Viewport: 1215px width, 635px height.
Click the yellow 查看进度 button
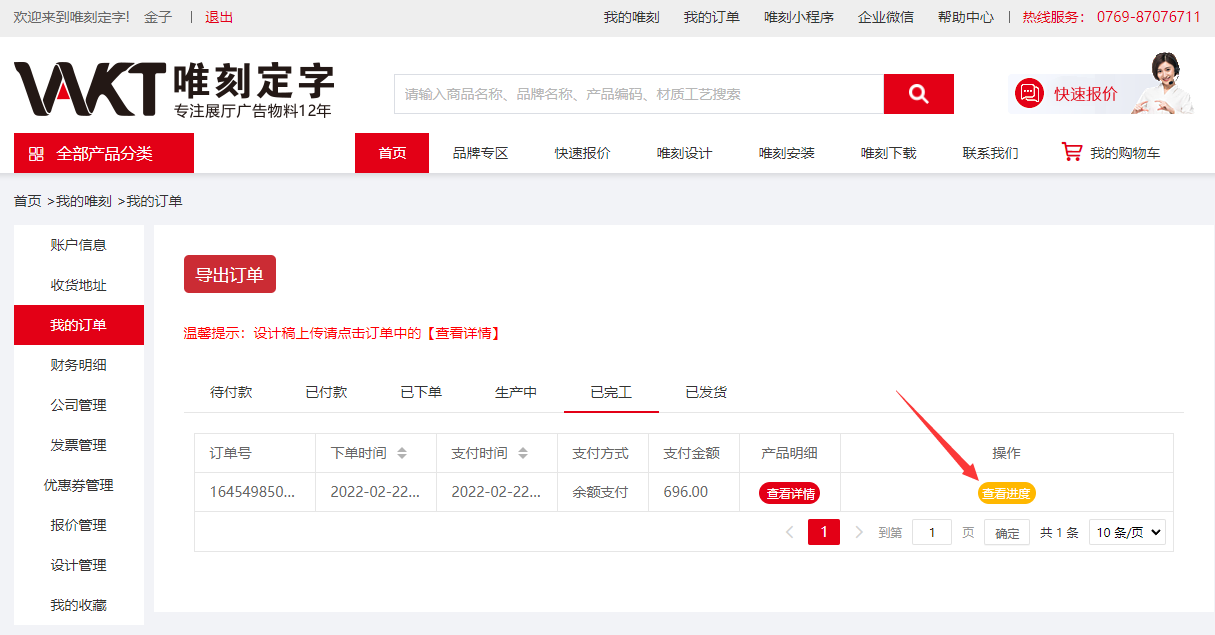(x=1006, y=493)
